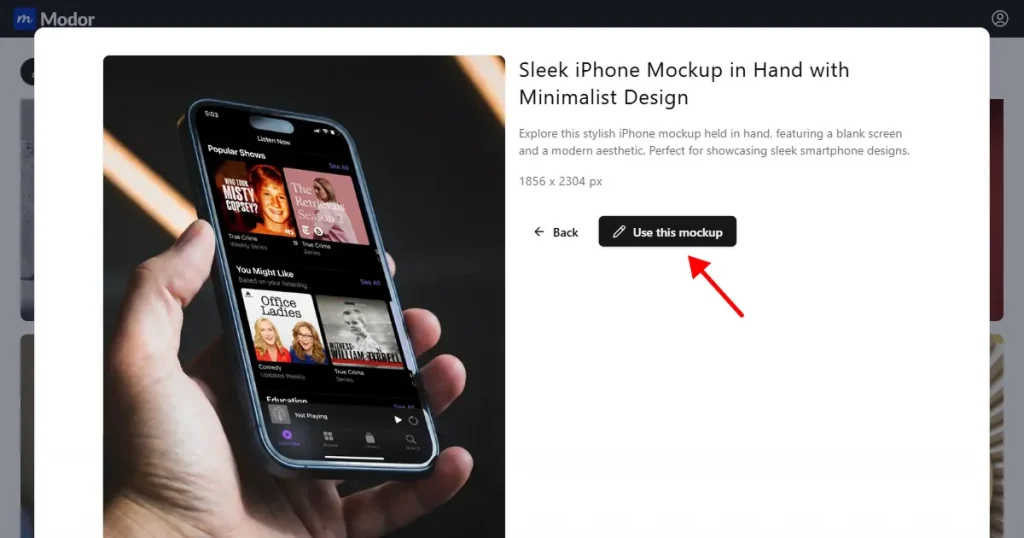
Task: Click the Search magnifier icon on phone screen
Action: pos(411,439)
